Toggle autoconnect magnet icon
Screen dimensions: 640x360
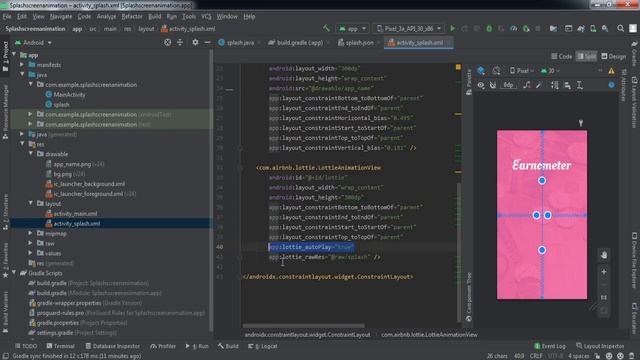(x=493, y=85)
